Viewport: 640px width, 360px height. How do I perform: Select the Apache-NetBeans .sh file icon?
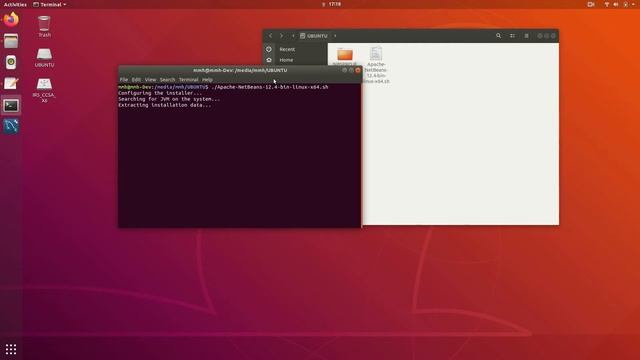376,53
